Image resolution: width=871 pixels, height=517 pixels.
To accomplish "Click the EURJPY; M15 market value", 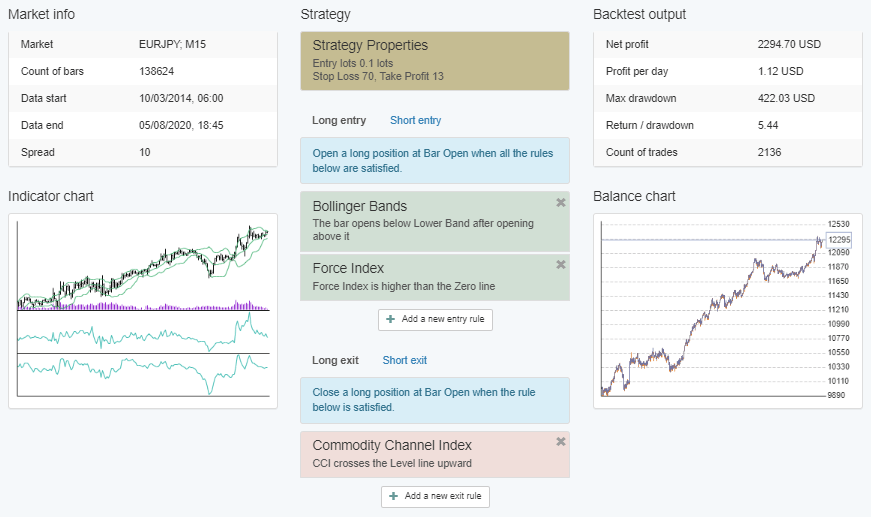I will [x=172, y=44].
